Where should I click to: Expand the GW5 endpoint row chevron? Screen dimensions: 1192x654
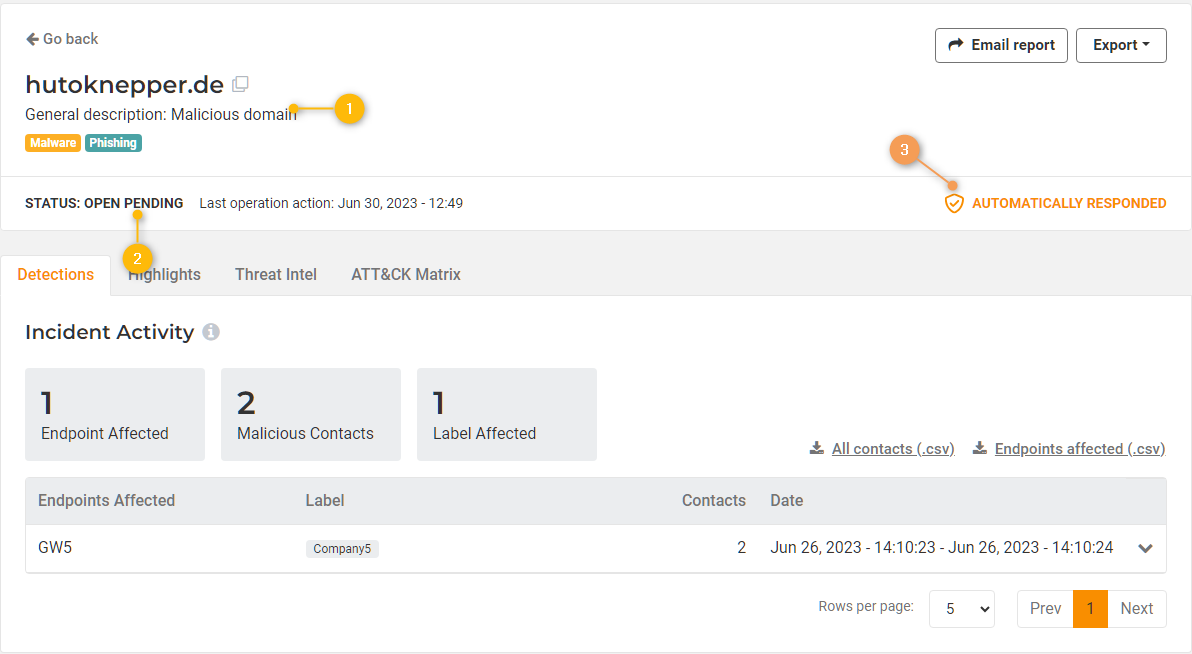click(1146, 548)
